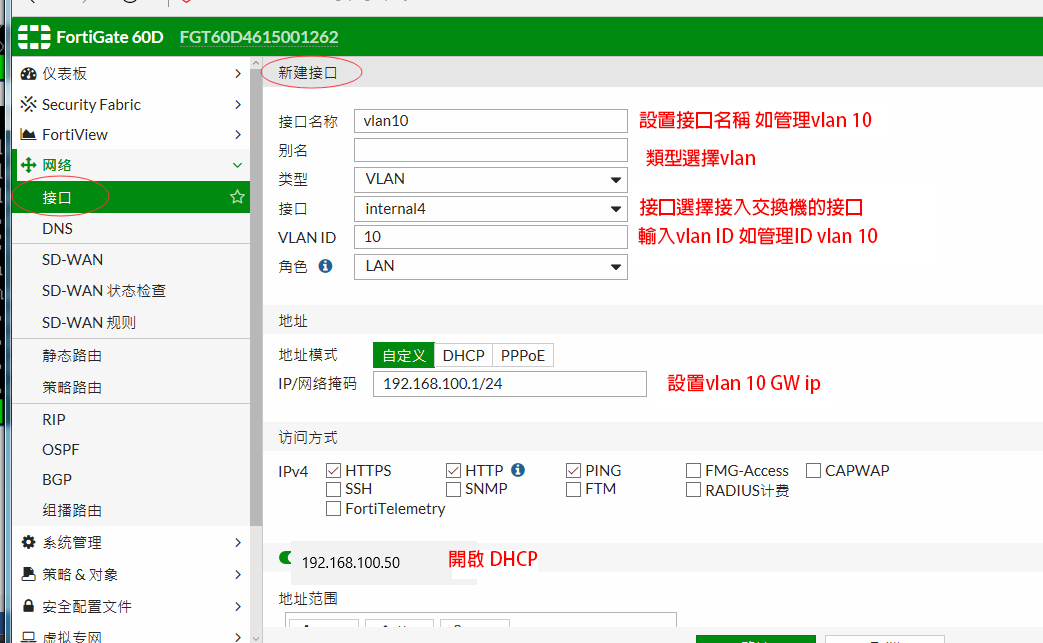Show the HTTP info tooltip icon

point(518,470)
